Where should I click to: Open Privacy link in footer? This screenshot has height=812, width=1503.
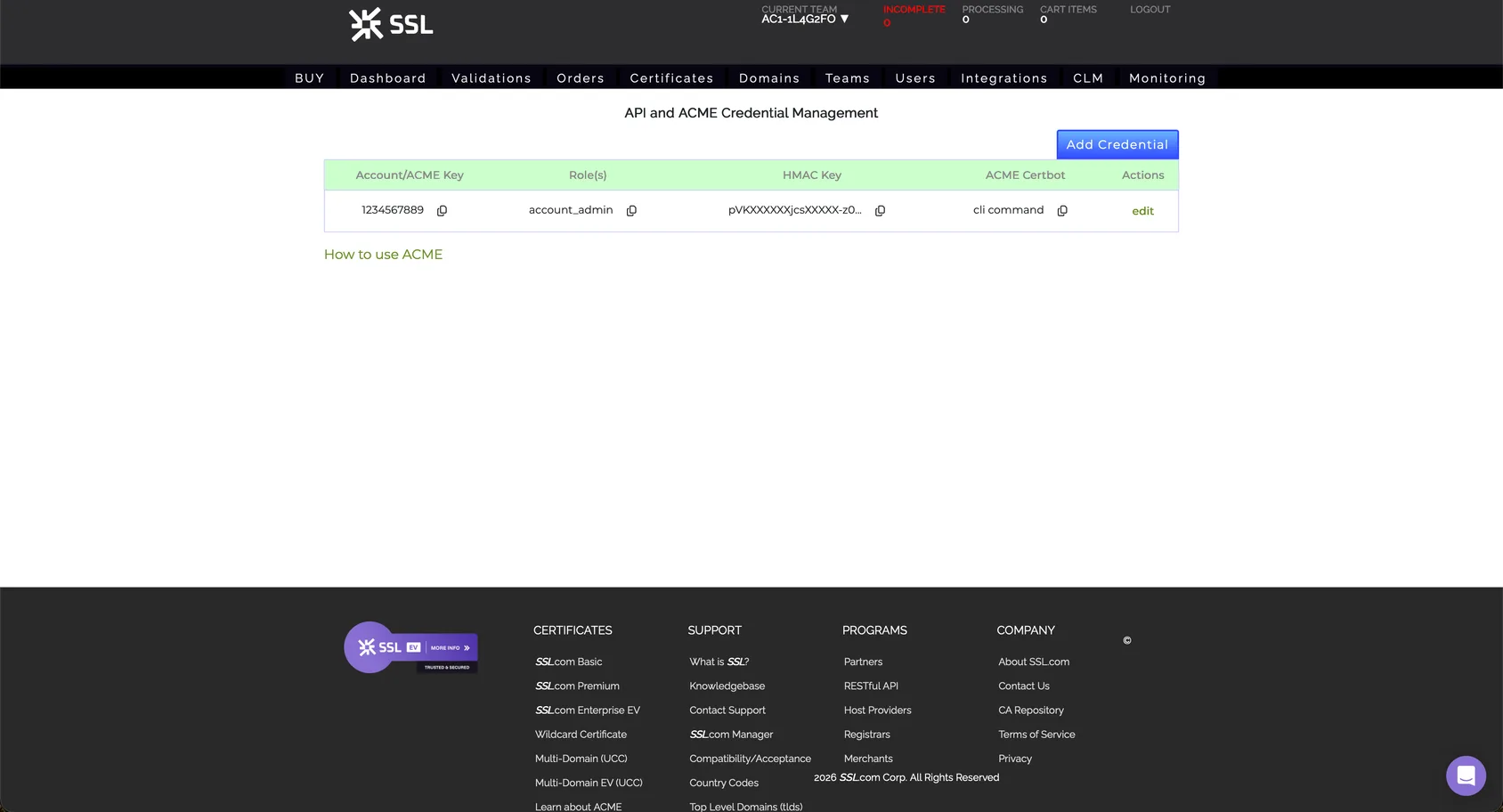1015,759
